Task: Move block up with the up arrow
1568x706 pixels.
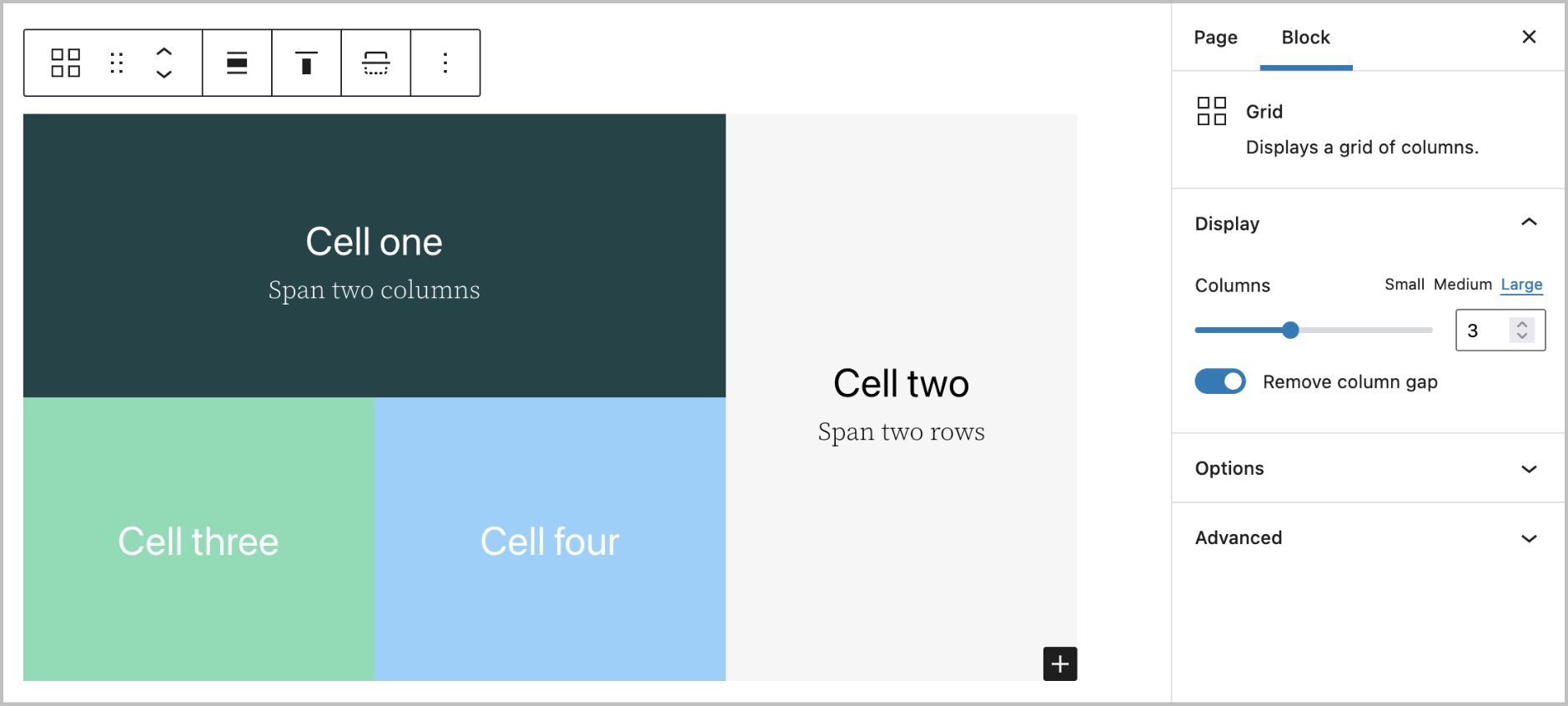Action: [164, 51]
